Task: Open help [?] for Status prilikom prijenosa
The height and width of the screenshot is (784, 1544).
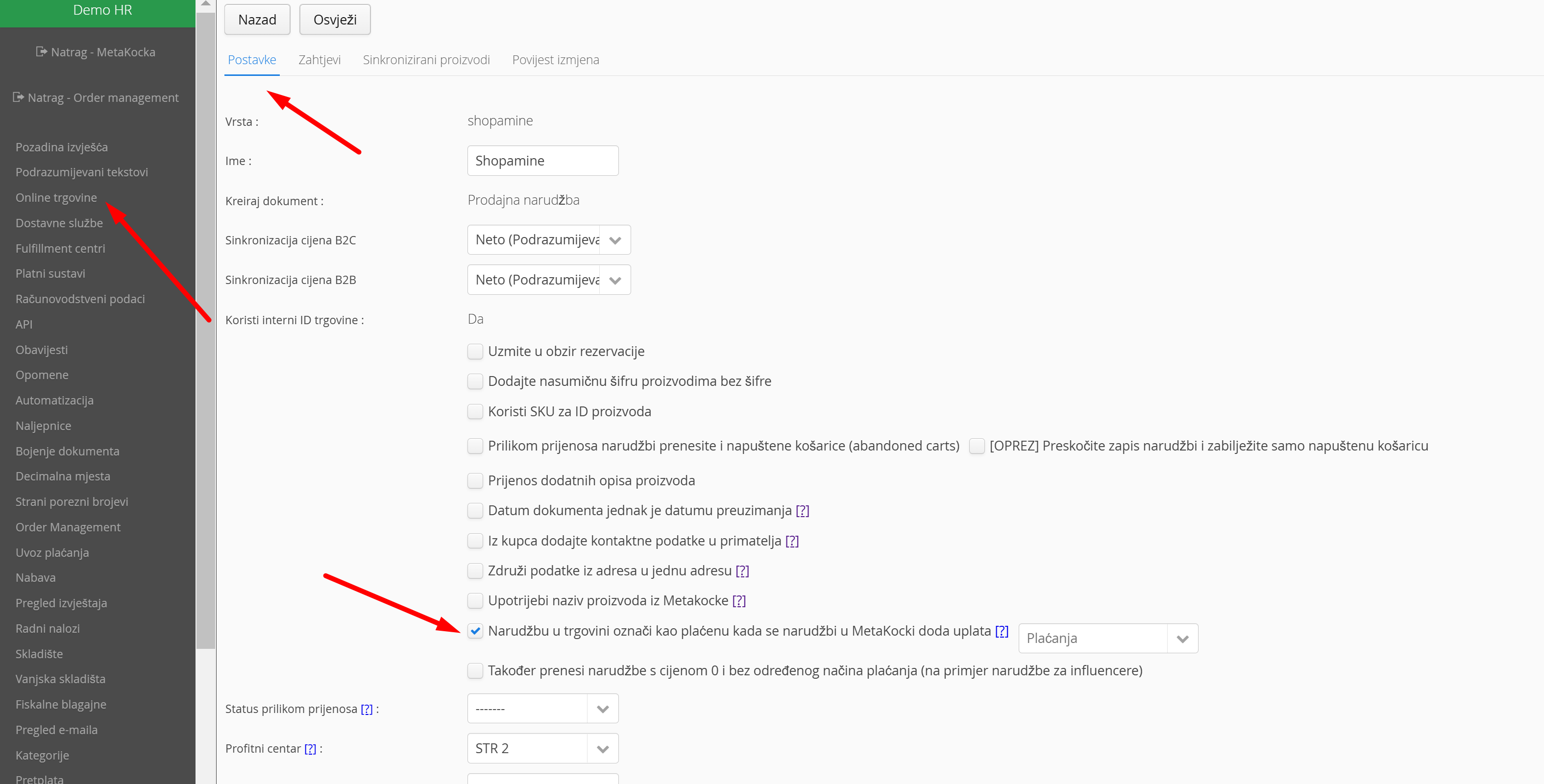Action: point(366,710)
